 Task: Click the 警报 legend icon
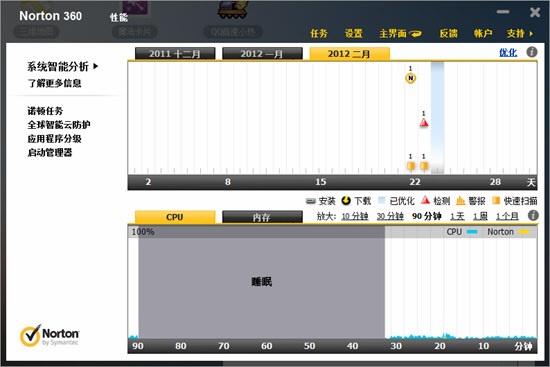pos(461,201)
